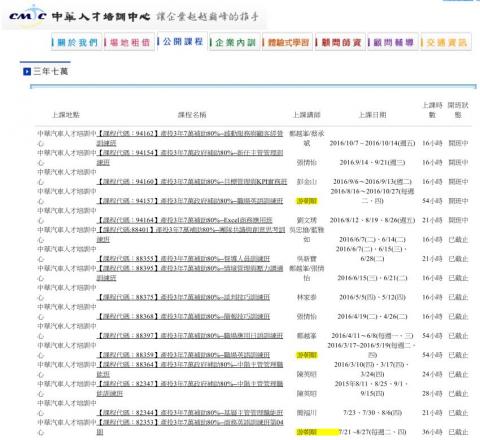
Task: Open the 顧問輔導 navigation tab
Action: 393,42
